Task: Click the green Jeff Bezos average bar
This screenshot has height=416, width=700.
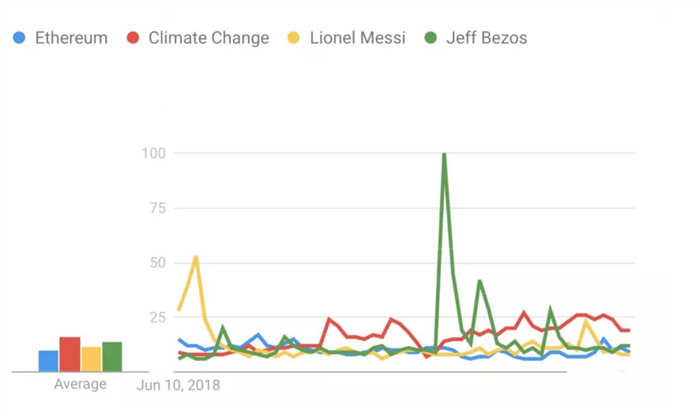Action: [x=112, y=357]
